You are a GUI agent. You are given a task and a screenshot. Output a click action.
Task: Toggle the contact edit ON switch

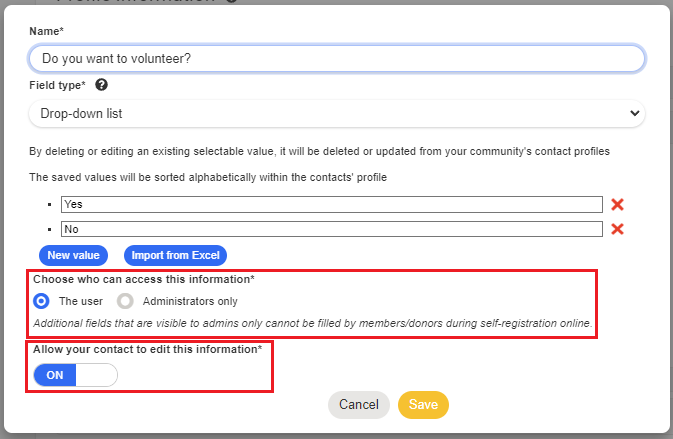[x=75, y=375]
